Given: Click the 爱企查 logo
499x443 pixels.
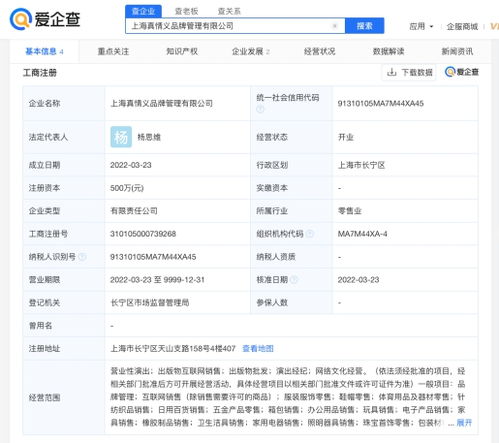Looking at the screenshot, I should (45, 19).
